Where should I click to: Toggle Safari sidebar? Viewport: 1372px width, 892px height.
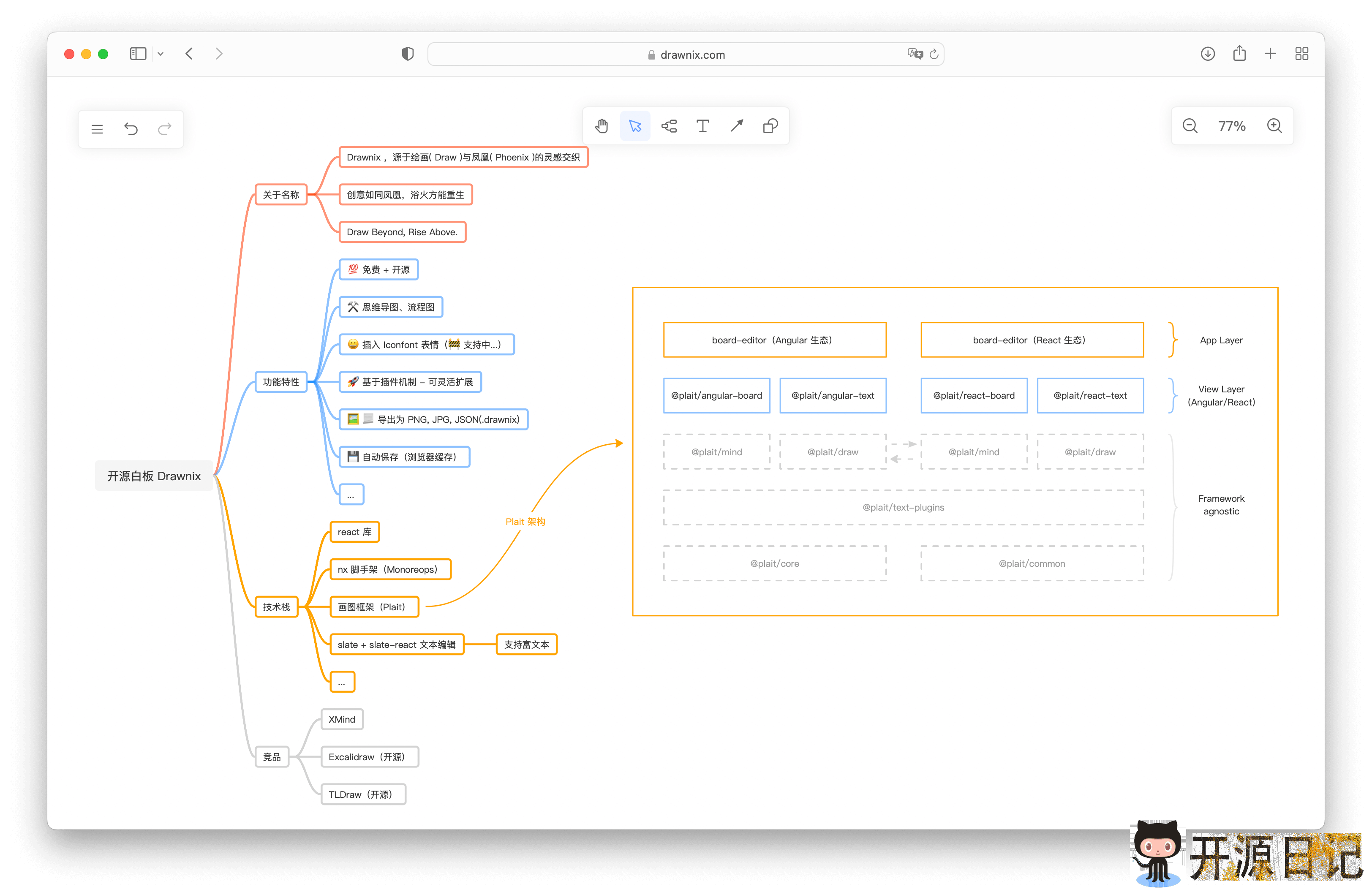pyautogui.click(x=139, y=54)
